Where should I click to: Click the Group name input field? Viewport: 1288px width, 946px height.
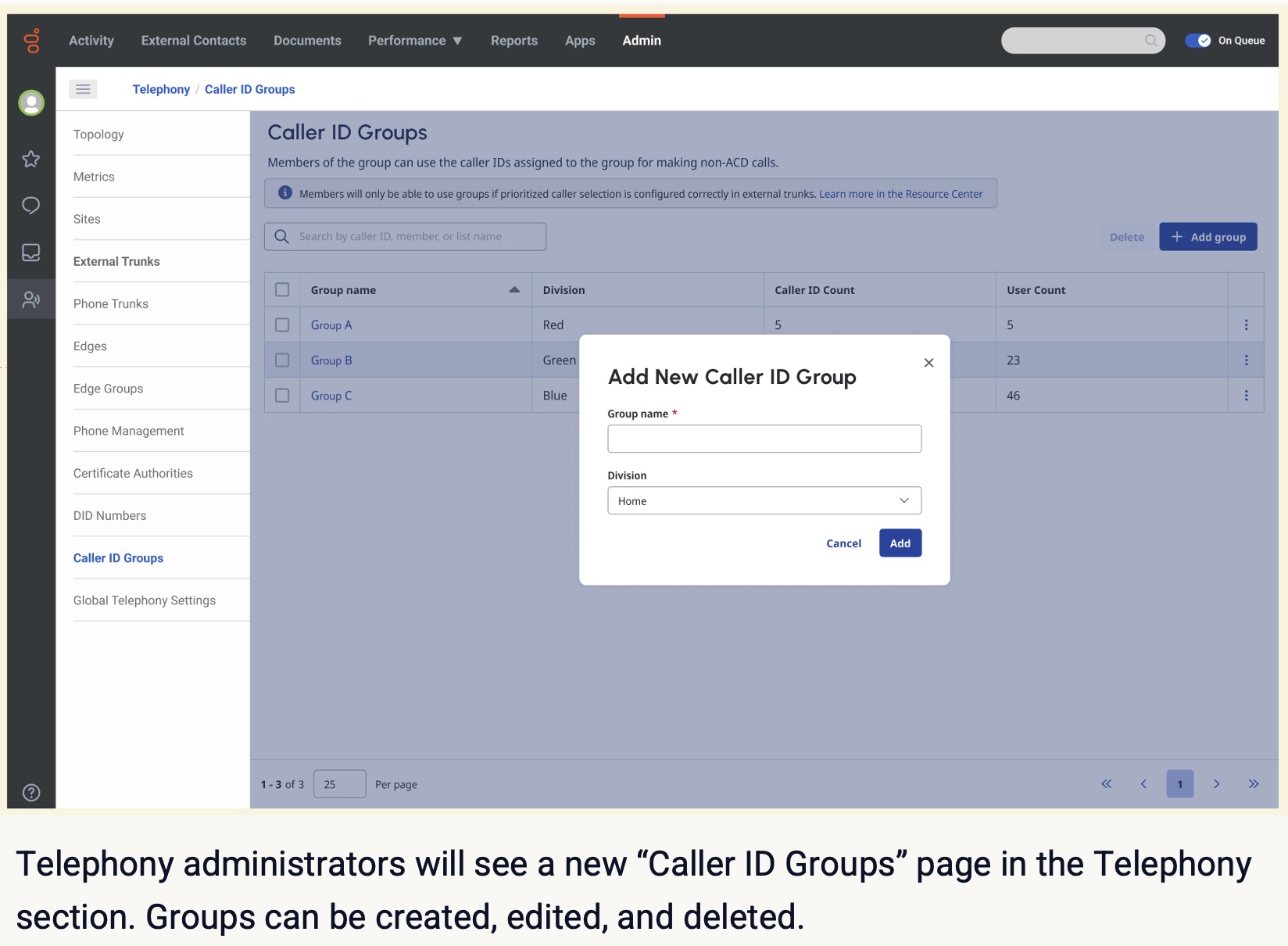point(764,439)
